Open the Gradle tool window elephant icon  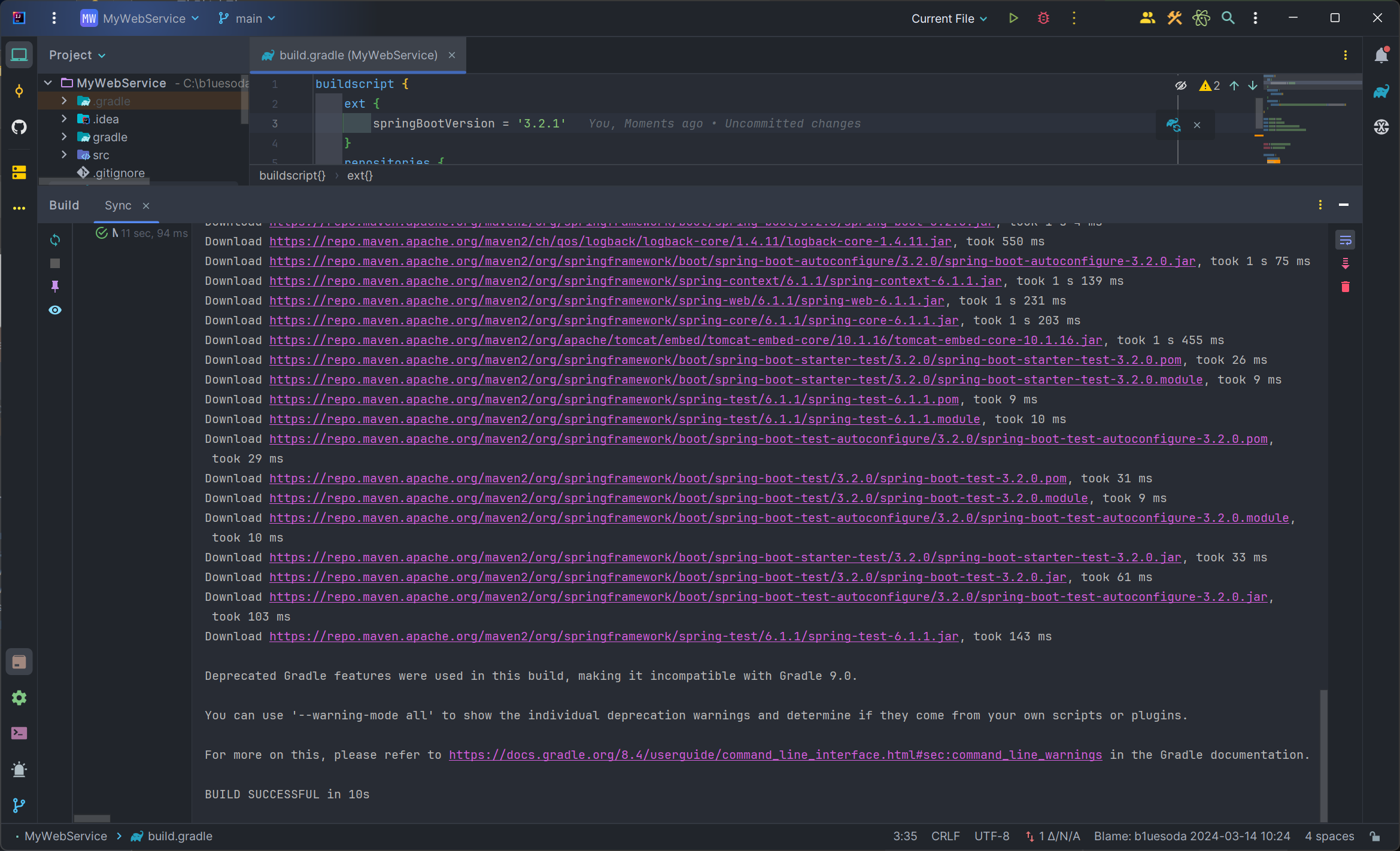(x=1381, y=91)
